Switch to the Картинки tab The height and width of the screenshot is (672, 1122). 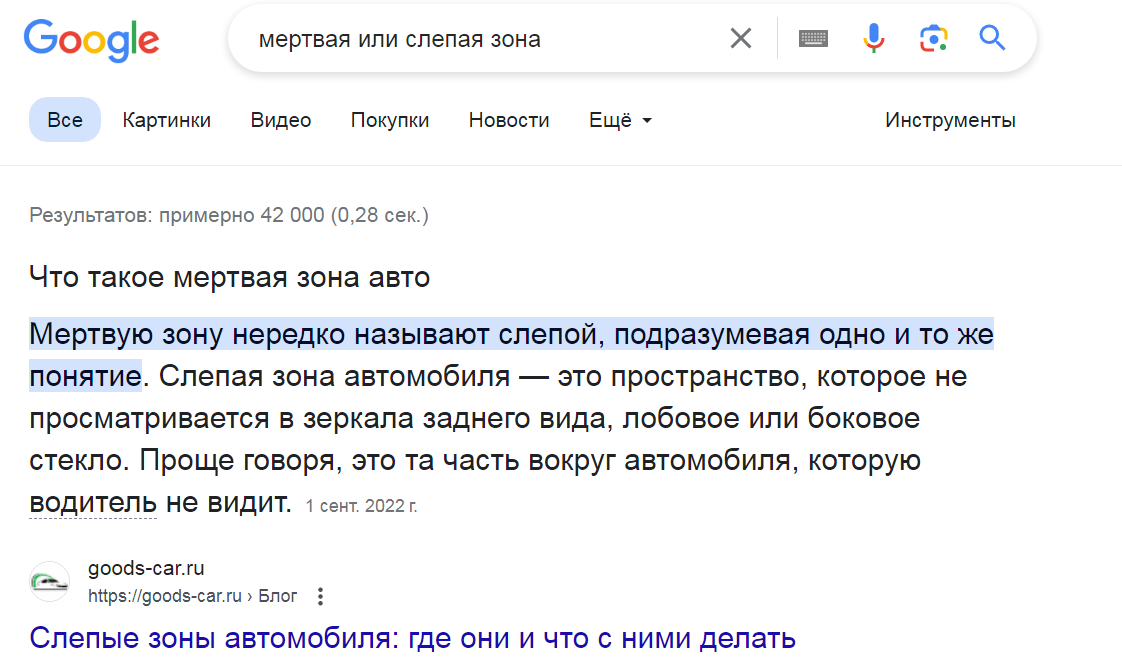pos(167,120)
